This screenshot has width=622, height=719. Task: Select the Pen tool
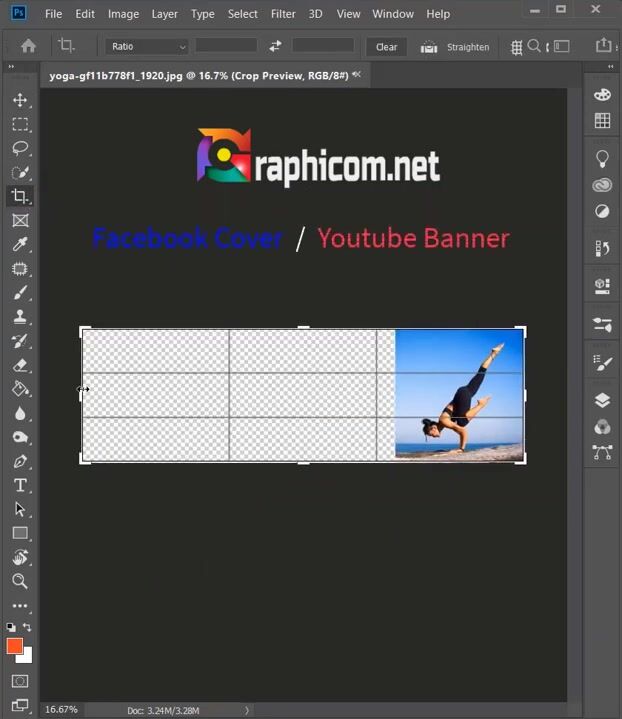20,461
